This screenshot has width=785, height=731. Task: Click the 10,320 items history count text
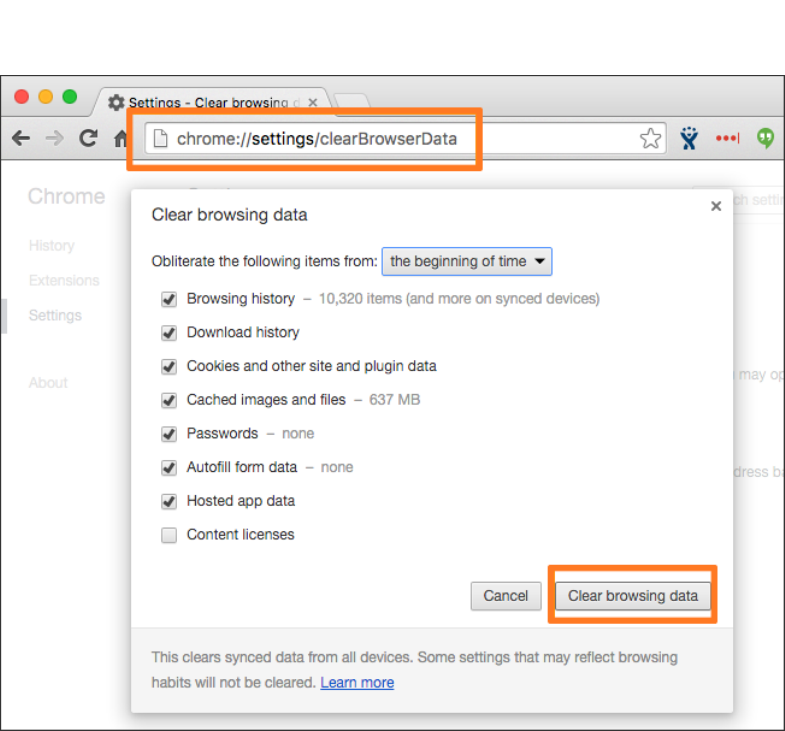click(459, 299)
